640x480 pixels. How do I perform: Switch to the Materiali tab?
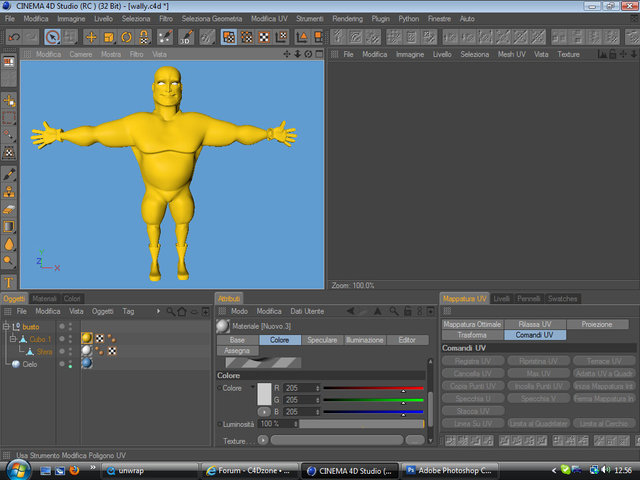tap(45, 298)
